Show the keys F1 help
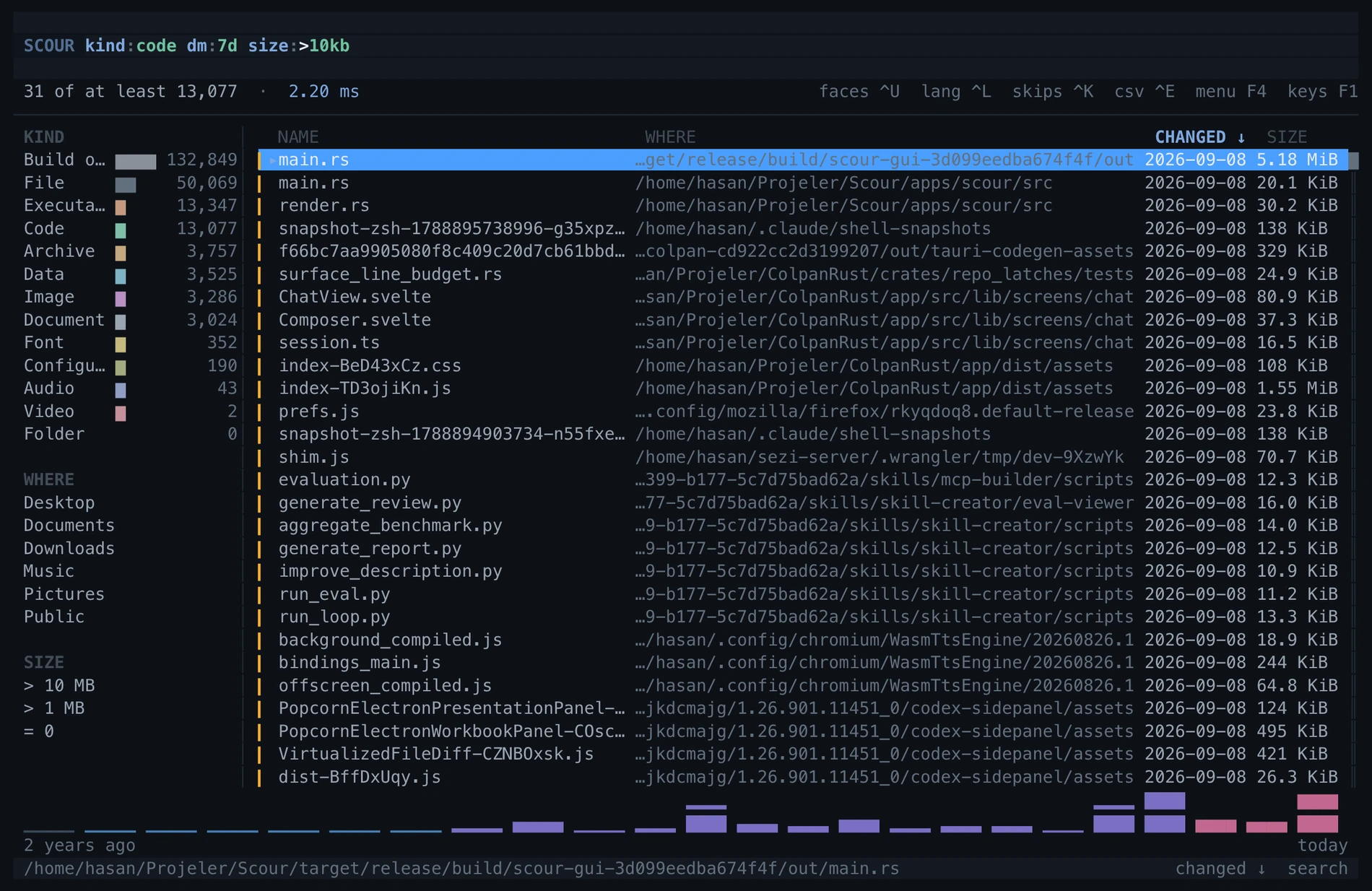This screenshot has height=891, width=1372. pos(1323,92)
